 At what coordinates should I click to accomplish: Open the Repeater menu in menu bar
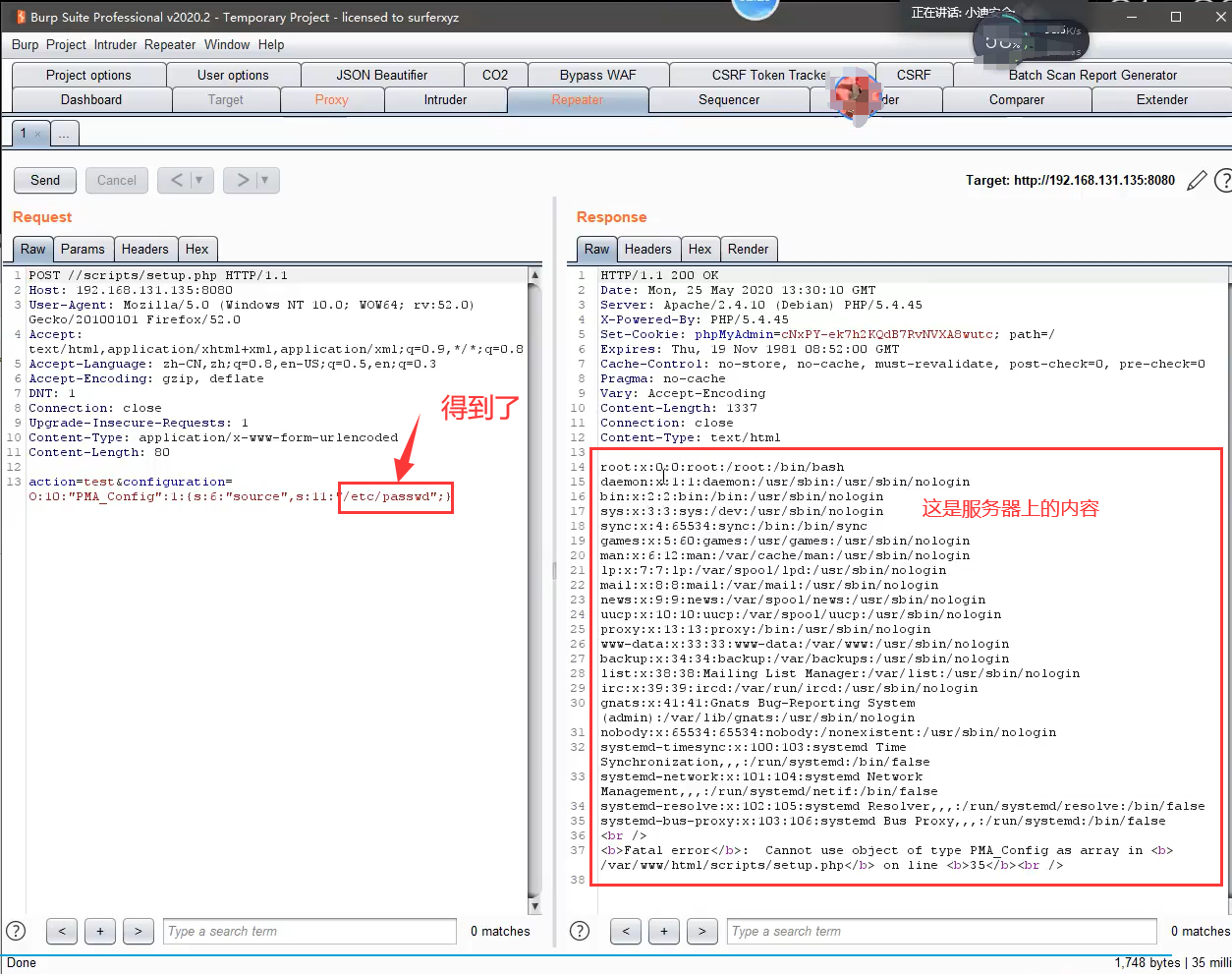tap(170, 44)
